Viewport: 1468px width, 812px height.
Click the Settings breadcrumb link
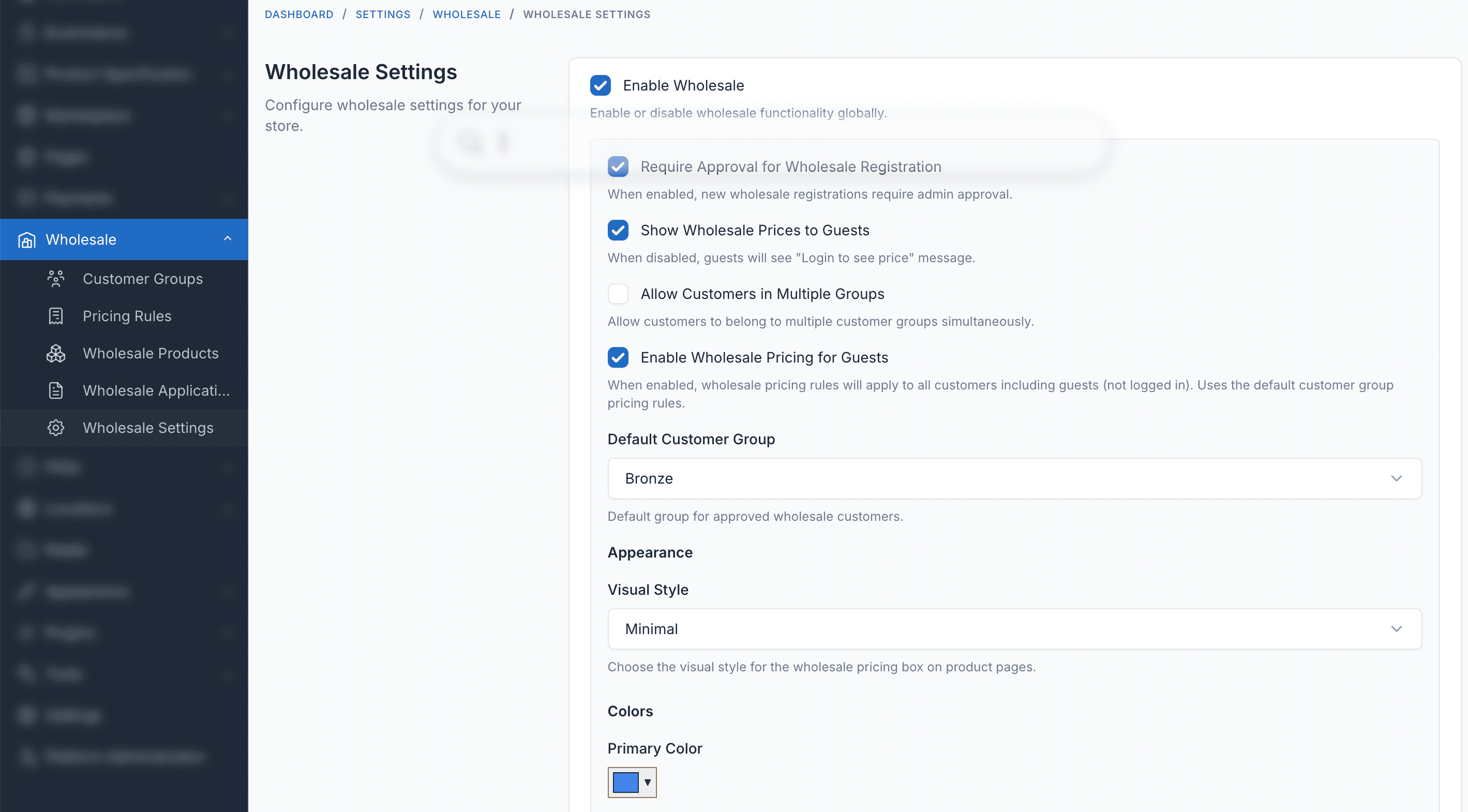(382, 14)
